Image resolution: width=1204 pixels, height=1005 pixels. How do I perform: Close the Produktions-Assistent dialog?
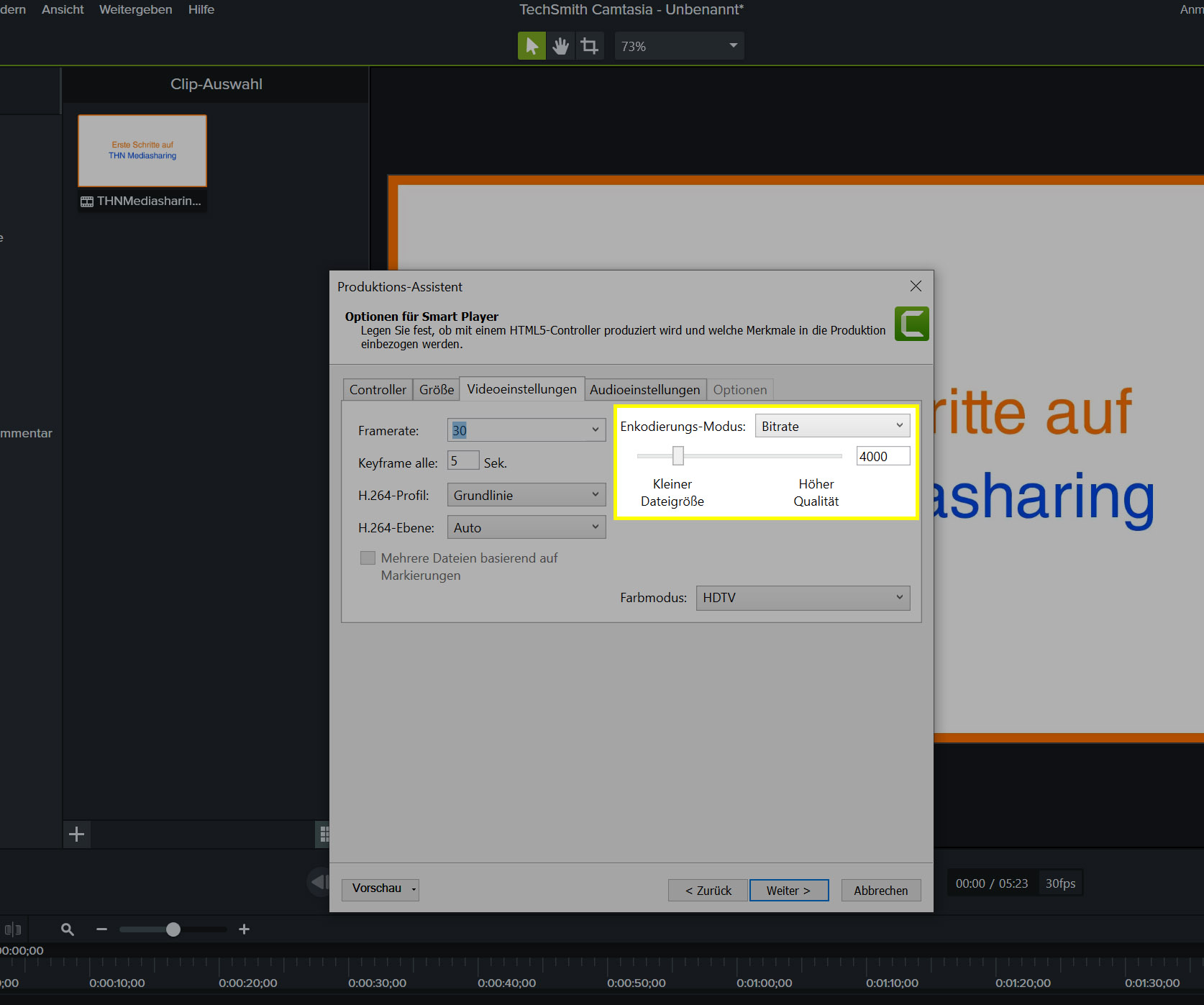click(916, 286)
